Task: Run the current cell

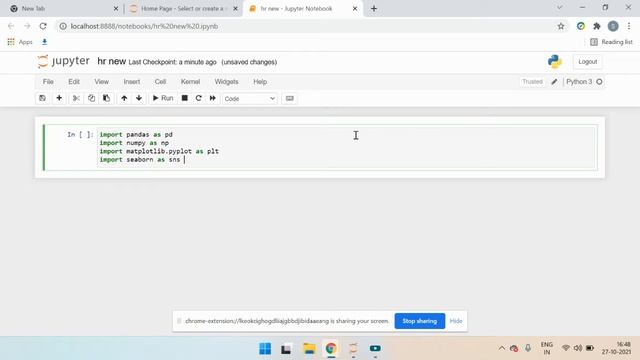Action: click(x=163, y=98)
